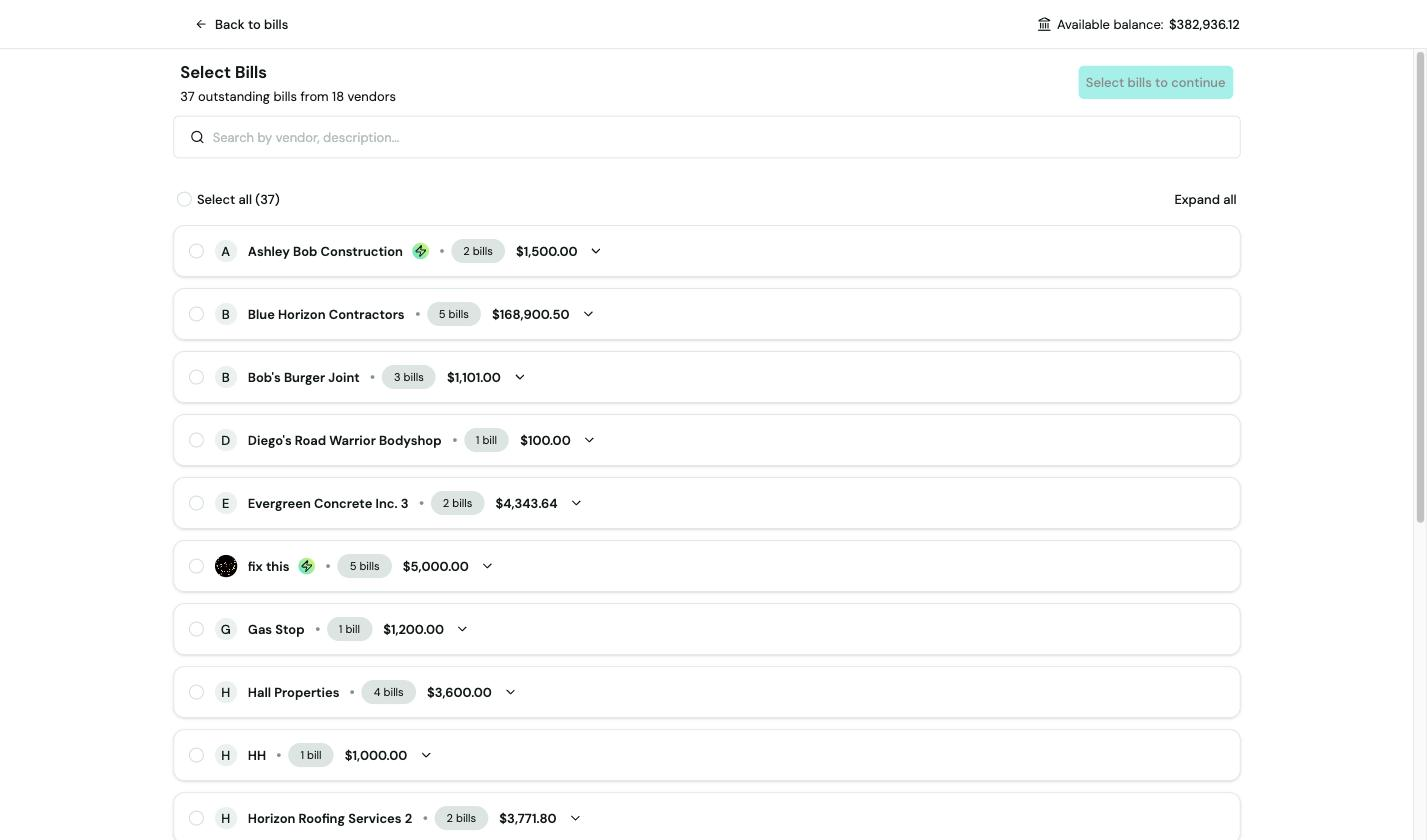Select the Evergreen Concrete Inc. 3 checkbox
The image size is (1427, 840).
196,503
